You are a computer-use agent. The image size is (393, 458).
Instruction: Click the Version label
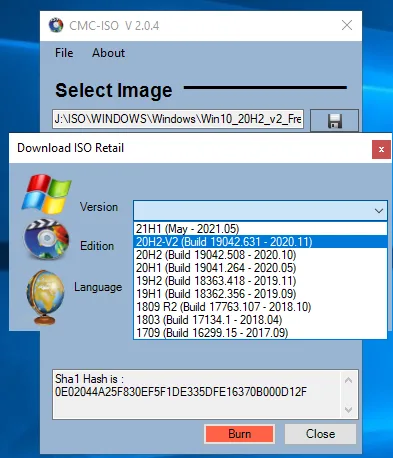tap(99, 207)
